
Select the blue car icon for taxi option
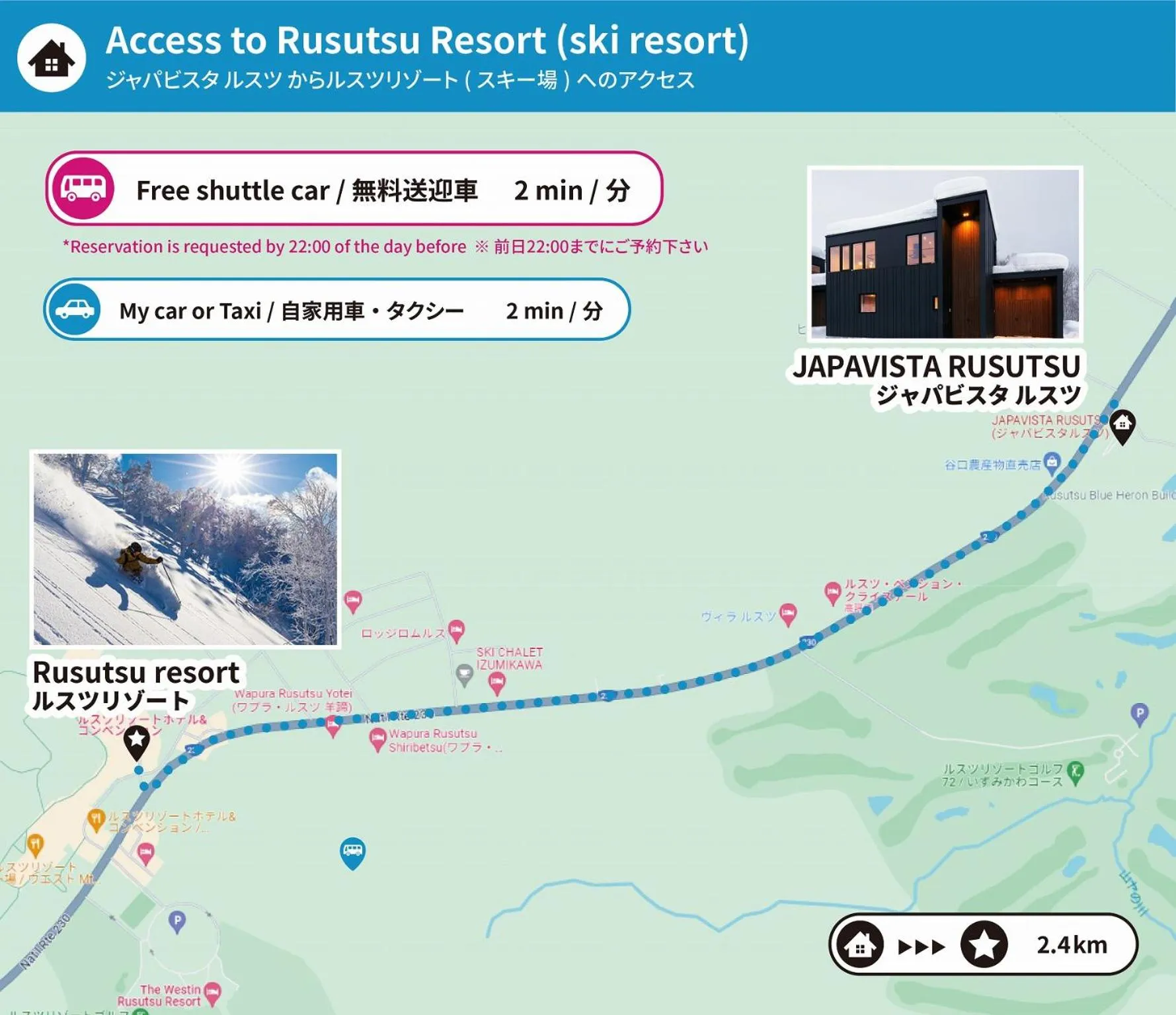75,310
